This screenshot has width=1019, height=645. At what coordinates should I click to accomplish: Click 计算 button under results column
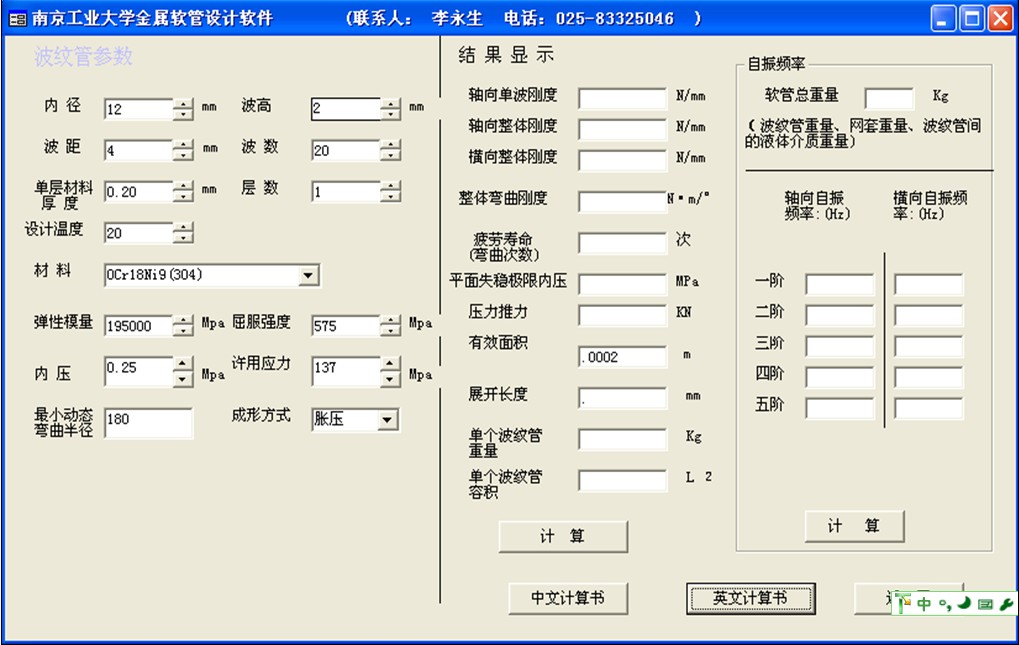pos(563,537)
